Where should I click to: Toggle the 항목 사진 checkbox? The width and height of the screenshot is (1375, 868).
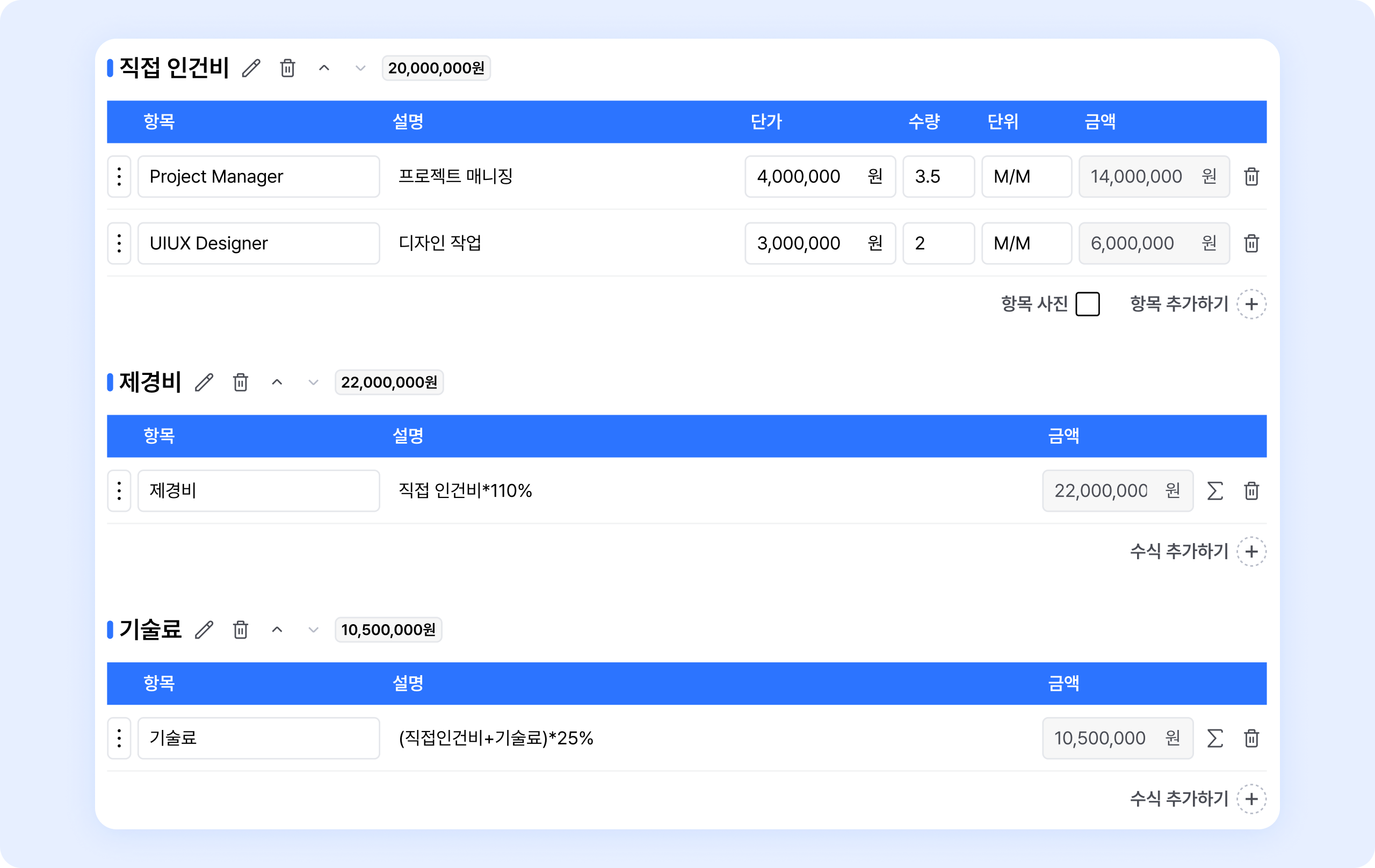tap(1087, 304)
